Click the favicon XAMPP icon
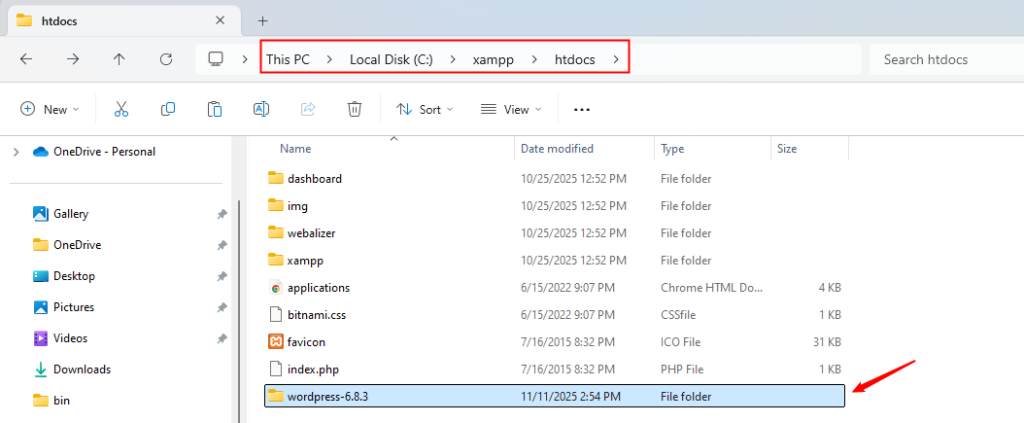This screenshot has width=1024, height=423. pos(276,341)
